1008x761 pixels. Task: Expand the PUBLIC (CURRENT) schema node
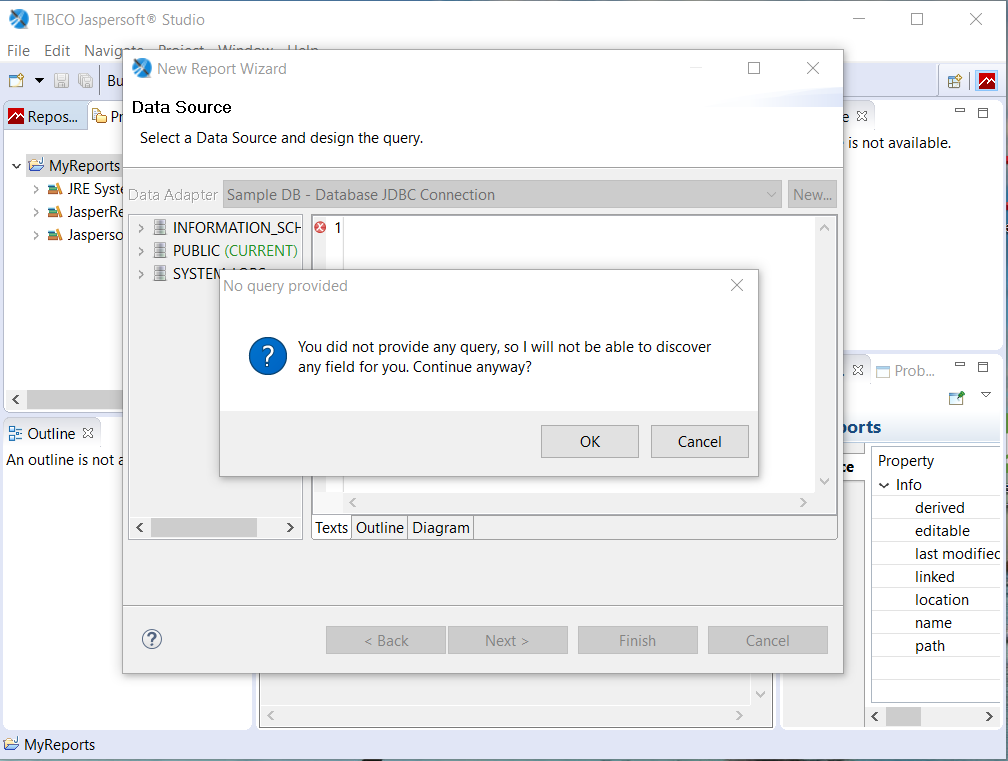point(141,251)
